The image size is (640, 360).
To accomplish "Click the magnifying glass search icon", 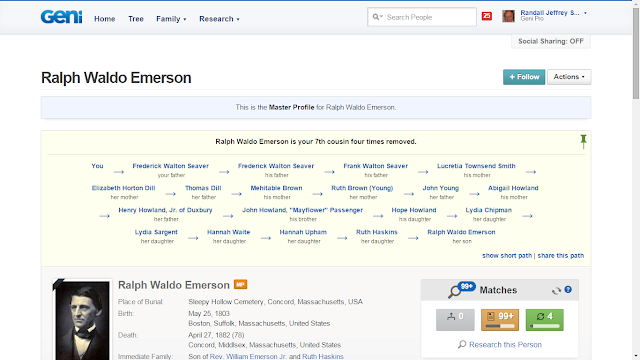I will (376, 17).
